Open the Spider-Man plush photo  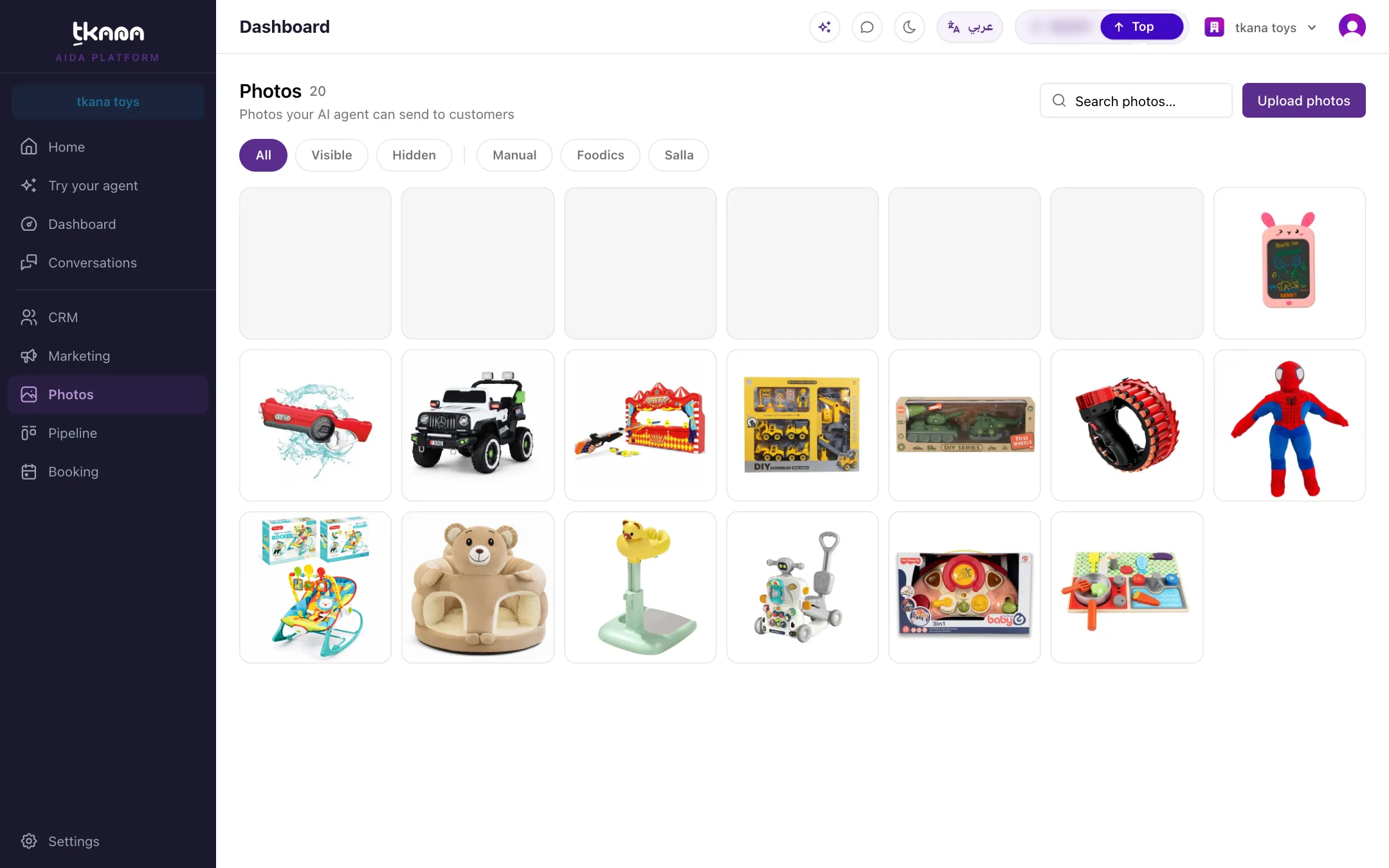point(1289,426)
